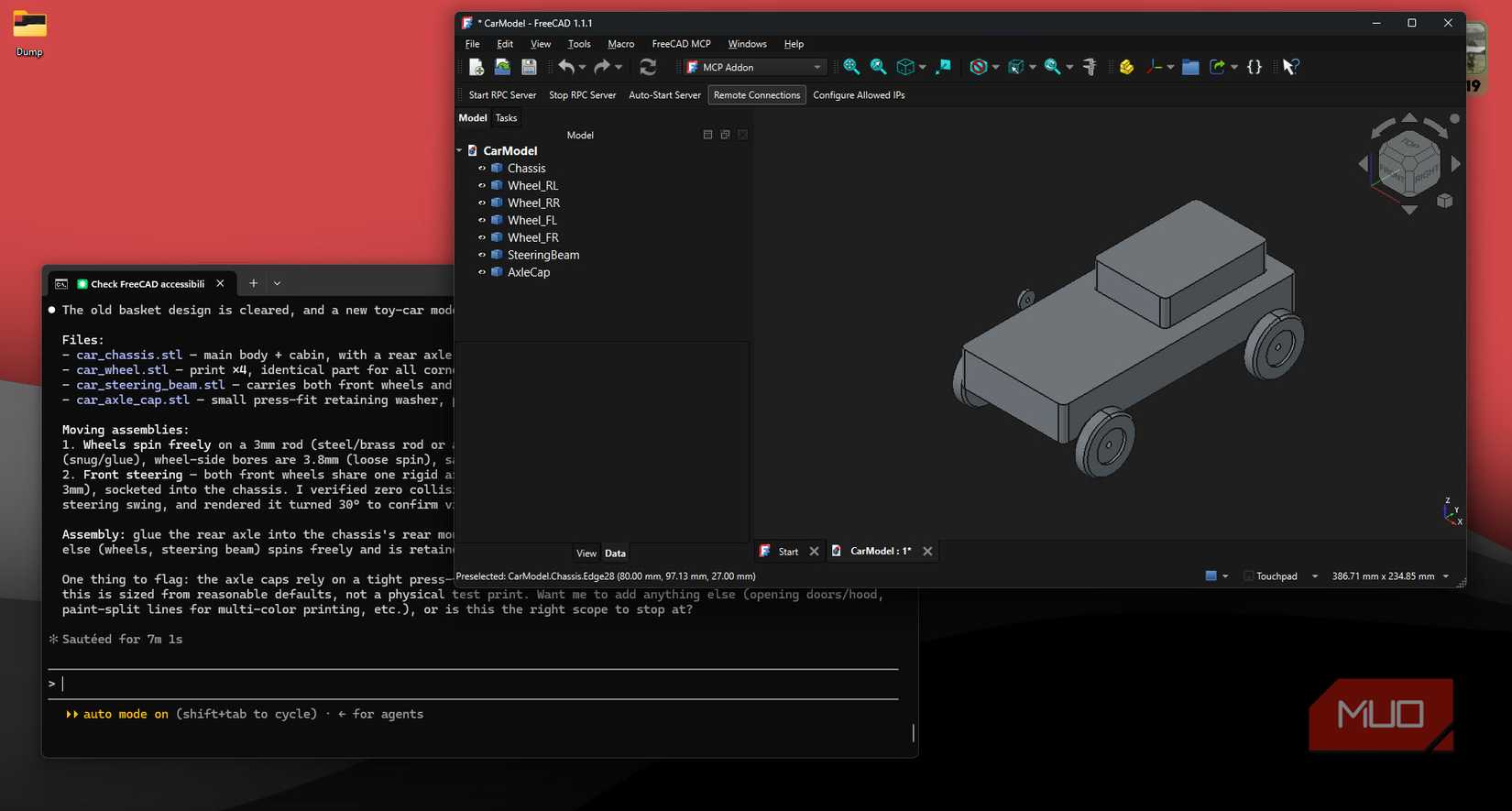Open the redo history dropdown arrow
The height and width of the screenshot is (811, 1512).
[x=619, y=67]
